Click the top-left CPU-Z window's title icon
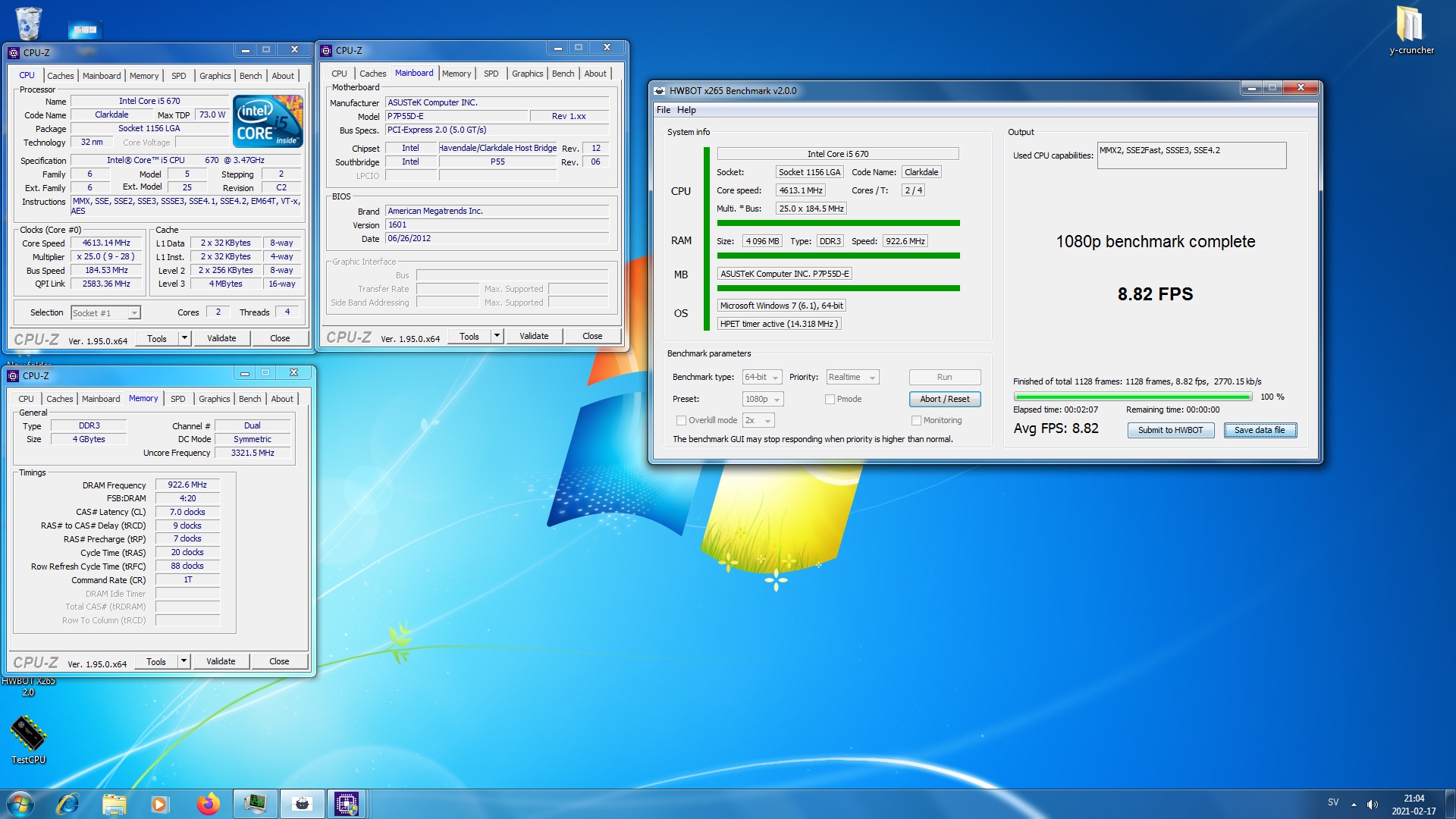 14,52
